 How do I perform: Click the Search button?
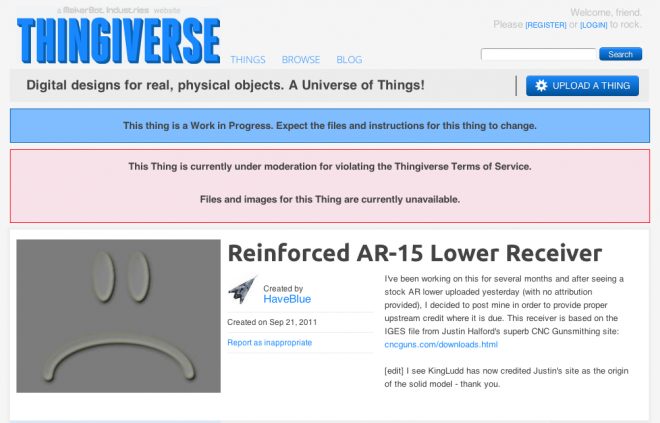tap(620, 54)
